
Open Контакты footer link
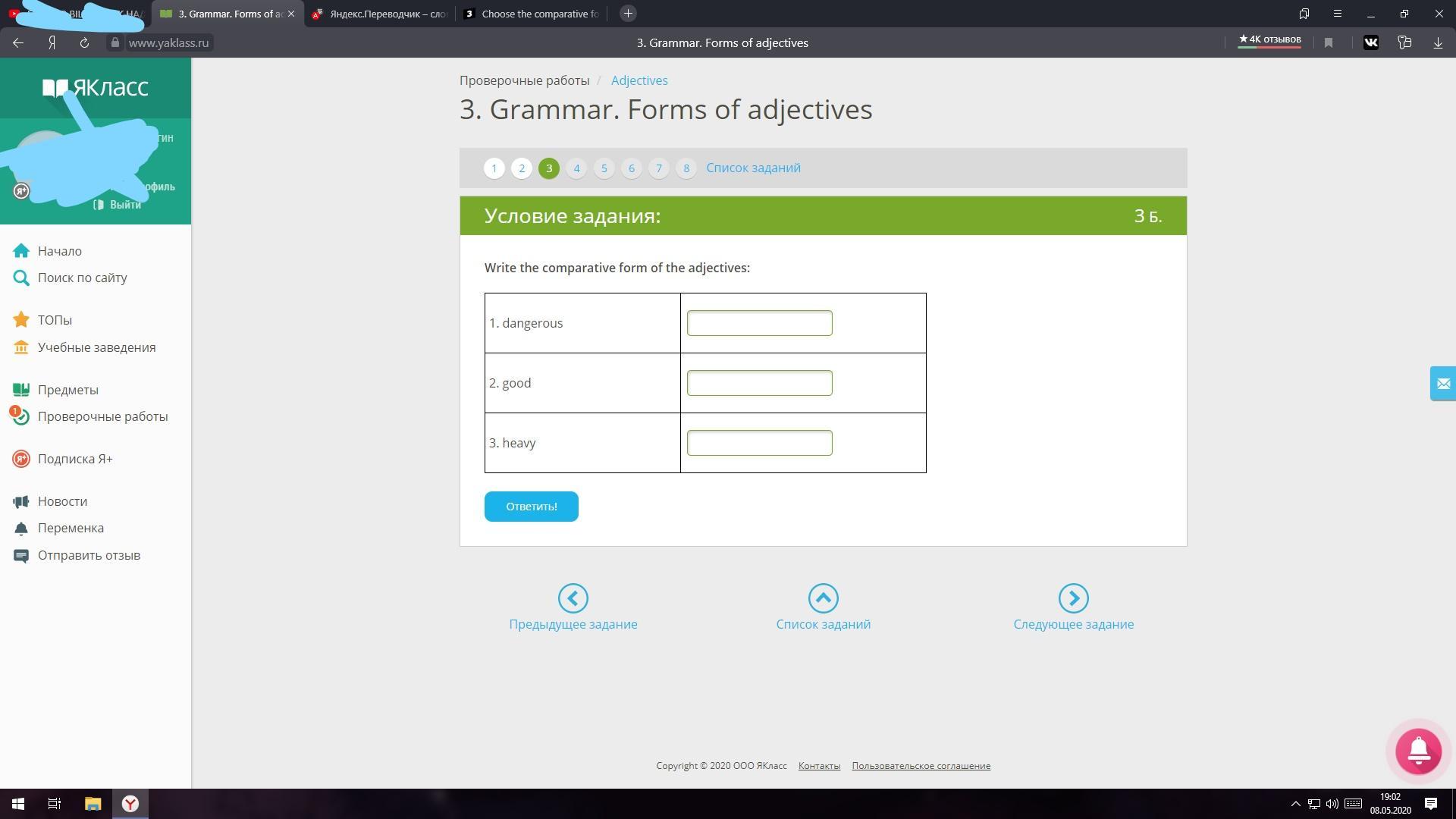click(x=819, y=766)
